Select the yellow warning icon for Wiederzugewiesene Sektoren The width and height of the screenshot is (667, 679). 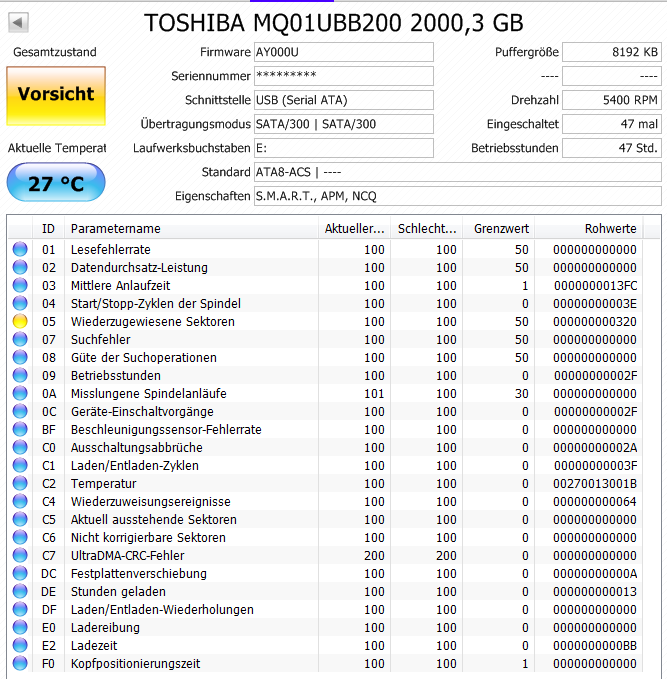click(x=20, y=321)
